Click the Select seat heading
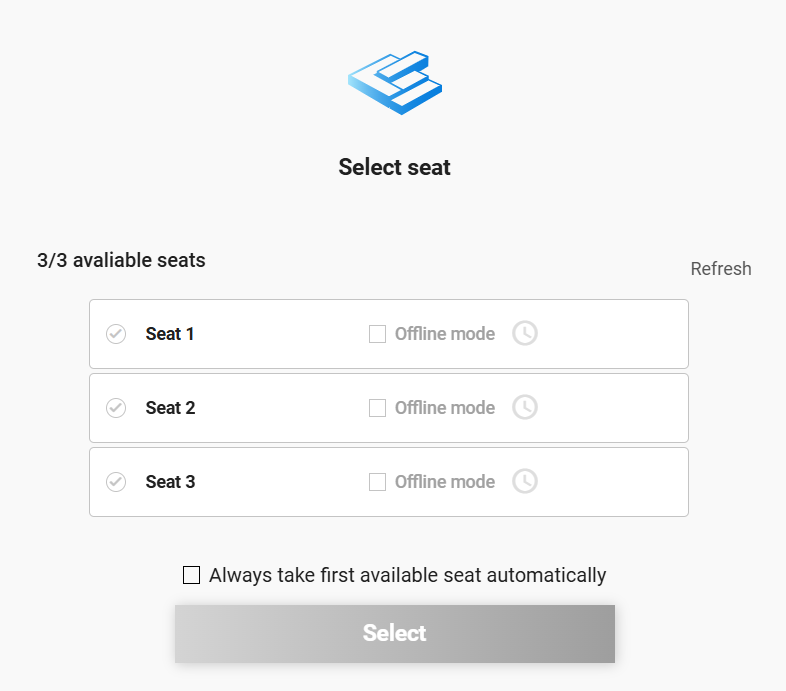Image resolution: width=786 pixels, height=691 pixels. [394, 167]
